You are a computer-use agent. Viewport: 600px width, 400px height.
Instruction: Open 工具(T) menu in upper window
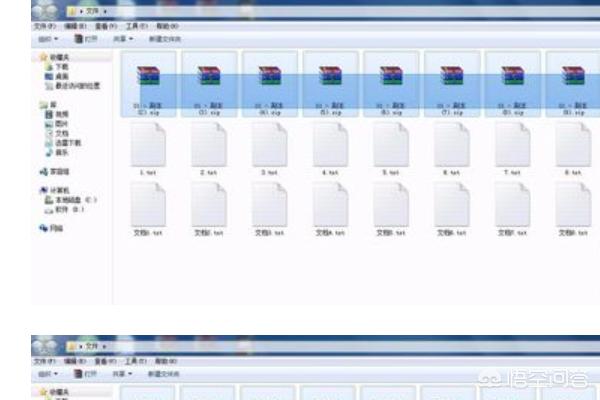tap(137, 26)
